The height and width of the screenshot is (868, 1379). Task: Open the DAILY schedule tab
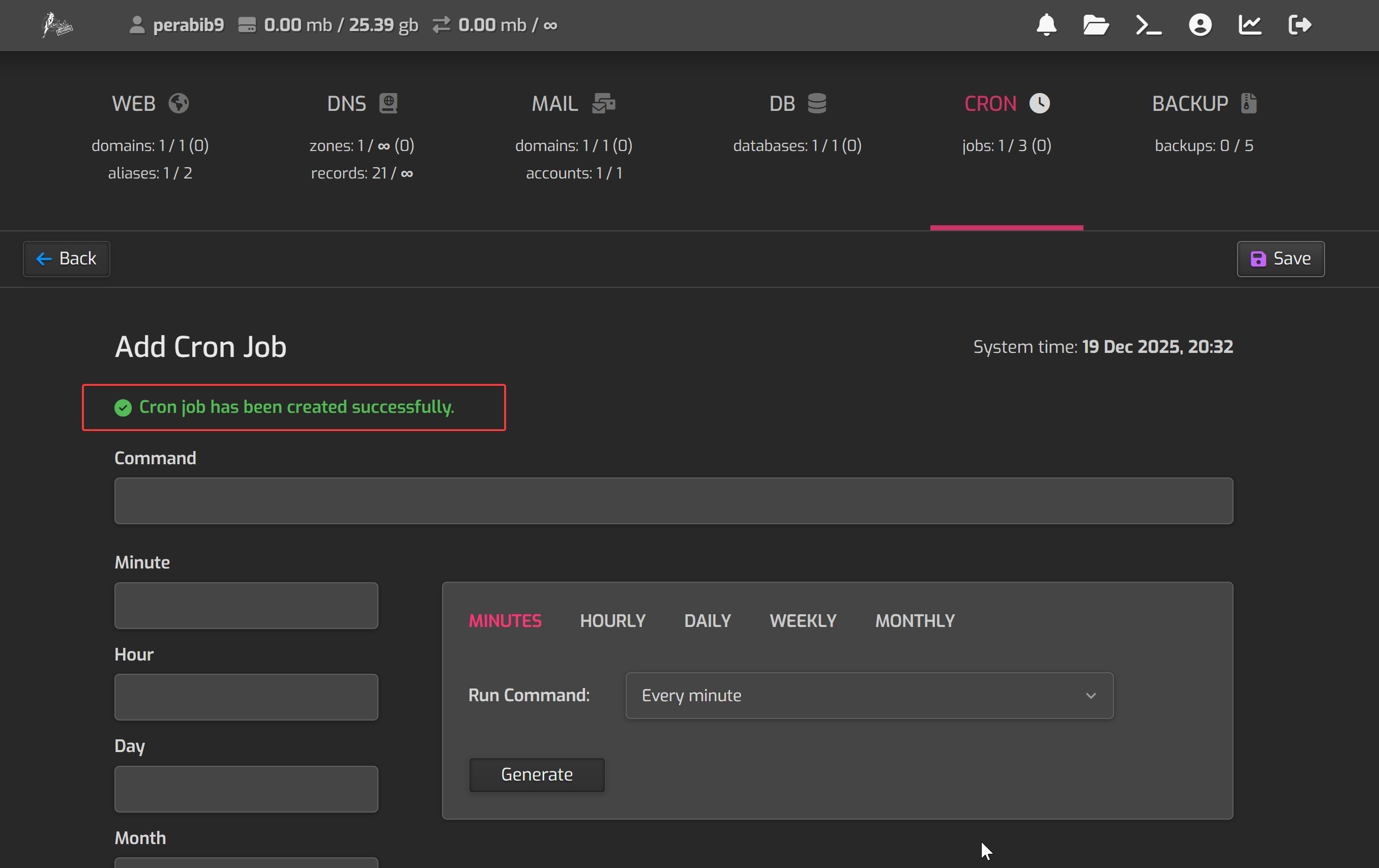pyautogui.click(x=707, y=621)
